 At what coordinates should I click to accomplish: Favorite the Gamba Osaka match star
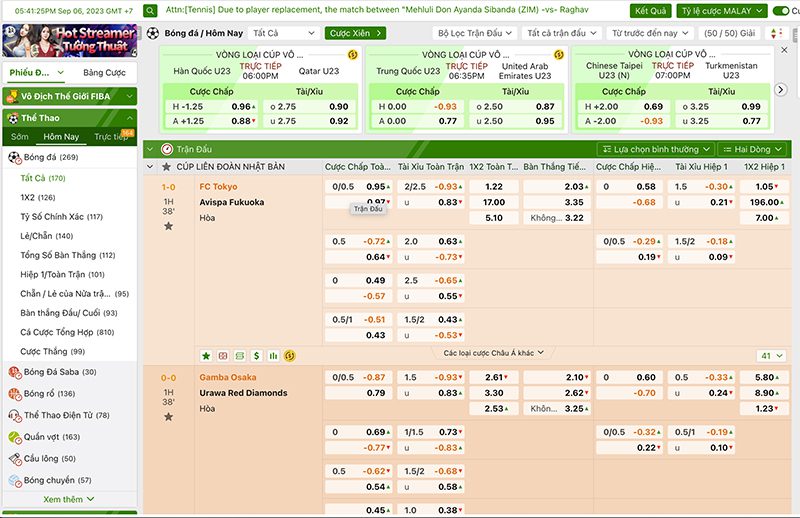168,417
